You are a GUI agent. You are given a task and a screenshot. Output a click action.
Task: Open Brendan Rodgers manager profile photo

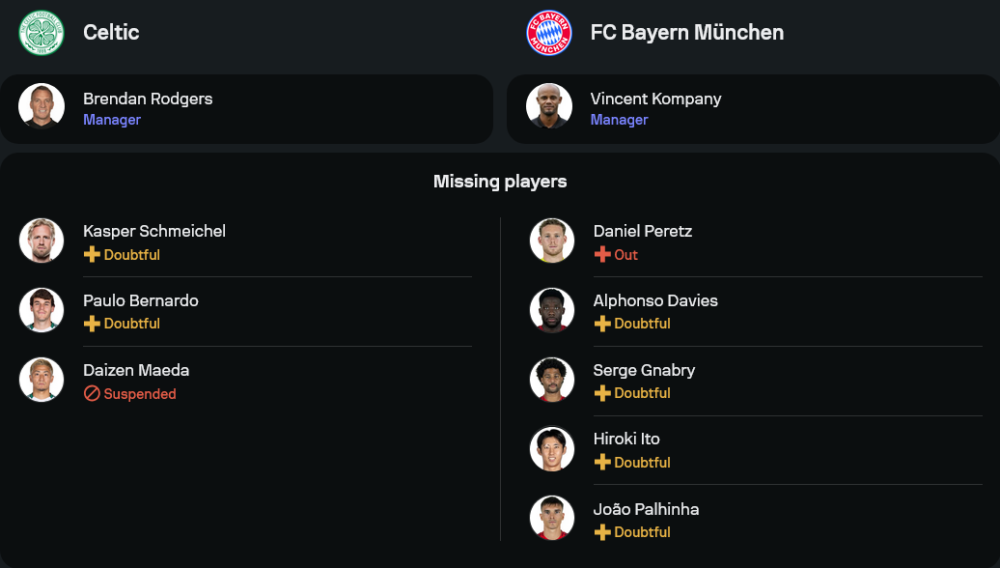(x=41, y=106)
